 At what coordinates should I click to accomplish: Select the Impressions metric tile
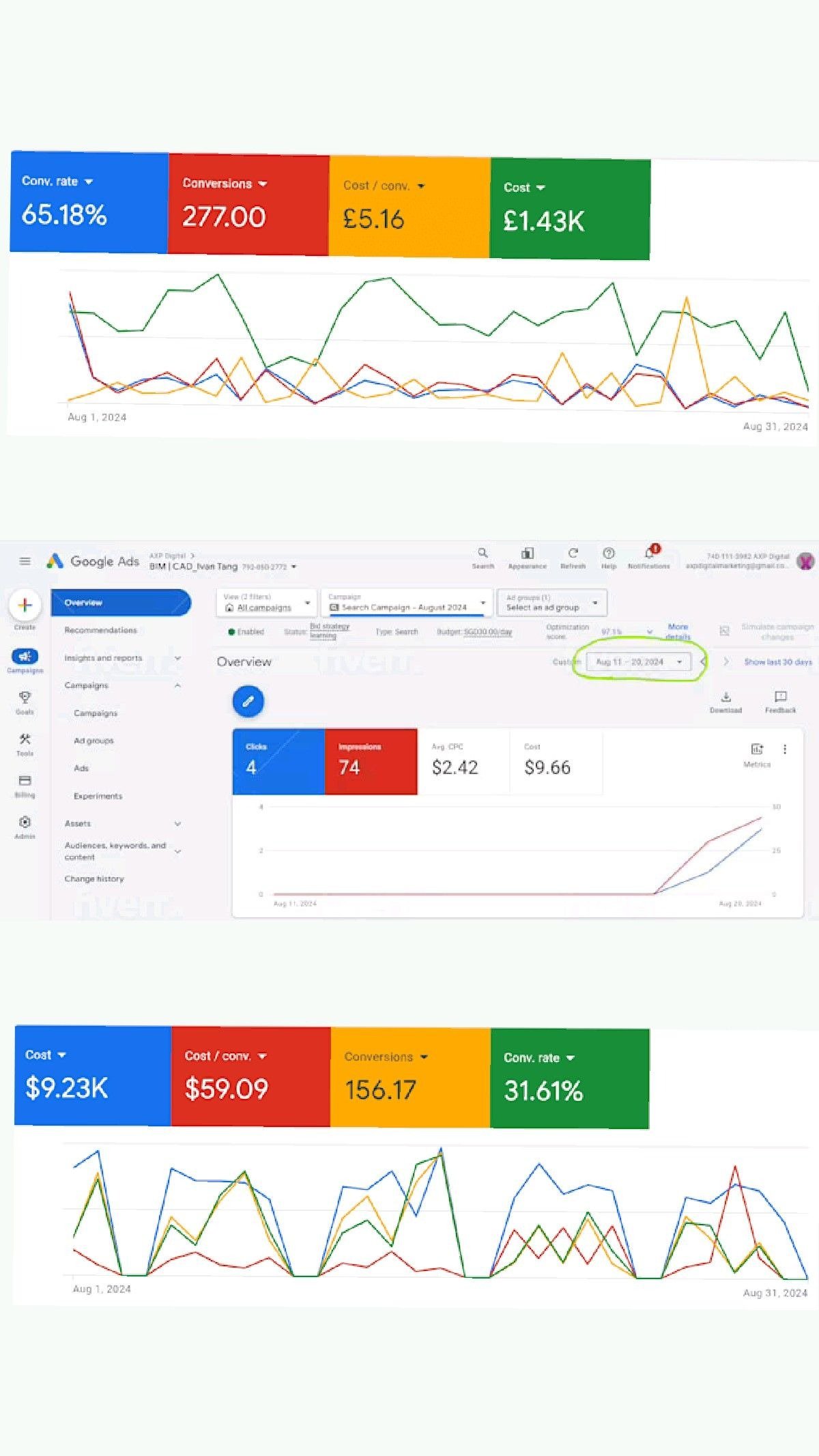click(x=371, y=761)
